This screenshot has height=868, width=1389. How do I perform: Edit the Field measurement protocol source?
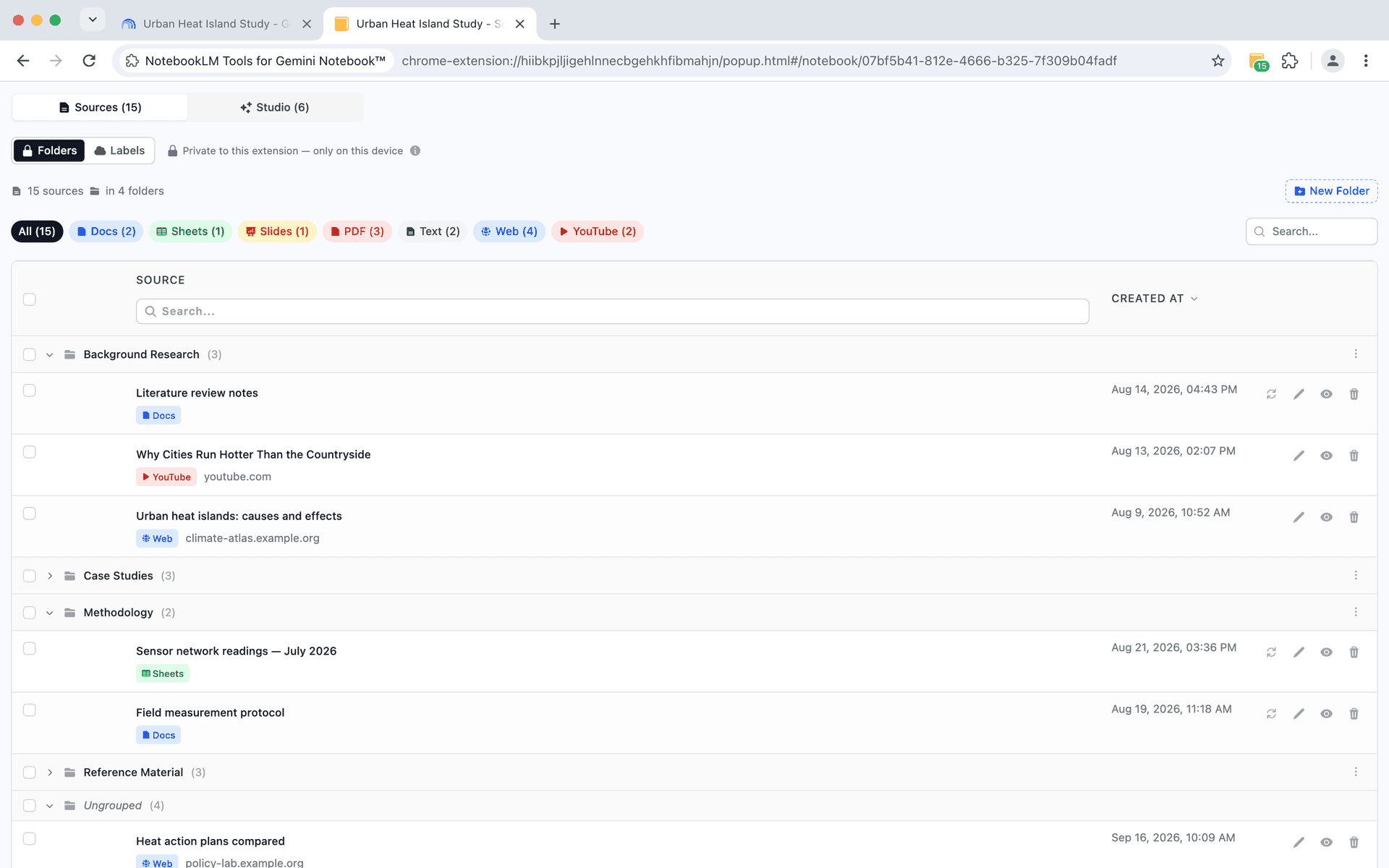[x=1299, y=714]
